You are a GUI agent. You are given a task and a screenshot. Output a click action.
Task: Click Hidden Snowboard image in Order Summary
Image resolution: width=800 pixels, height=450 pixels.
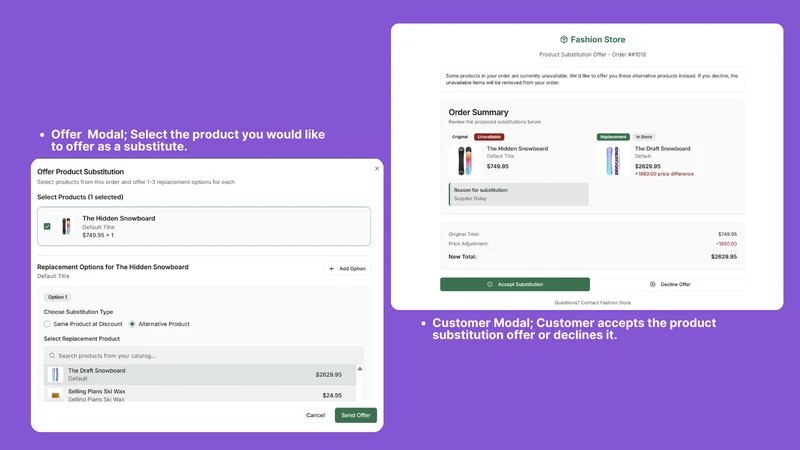[x=465, y=161]
